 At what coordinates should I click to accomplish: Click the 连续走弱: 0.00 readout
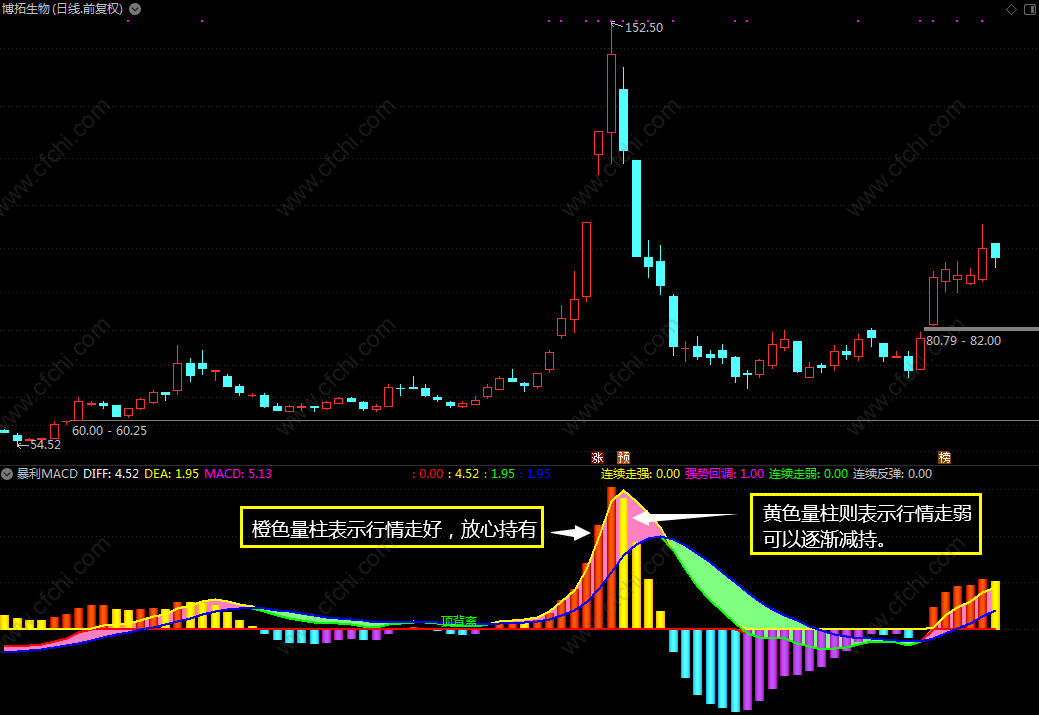(808, 474)
